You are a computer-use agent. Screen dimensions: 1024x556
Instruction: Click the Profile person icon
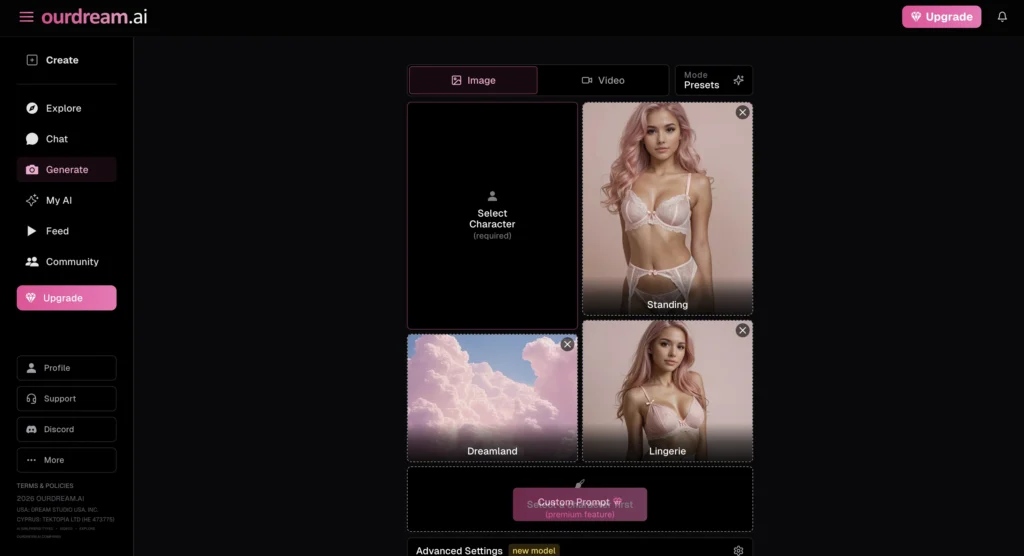(31, 368)
